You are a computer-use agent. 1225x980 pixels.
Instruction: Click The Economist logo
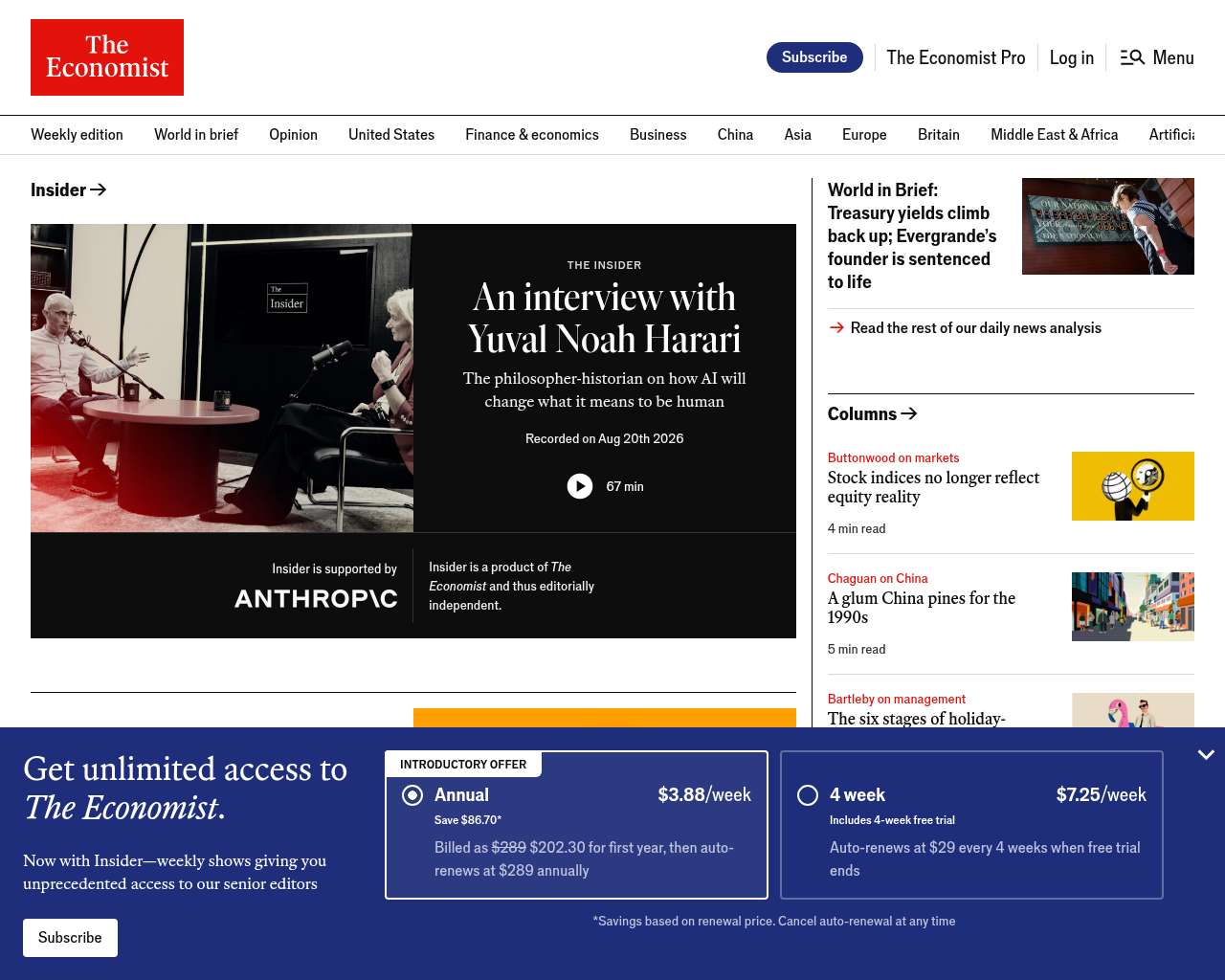tap(107, 57)
